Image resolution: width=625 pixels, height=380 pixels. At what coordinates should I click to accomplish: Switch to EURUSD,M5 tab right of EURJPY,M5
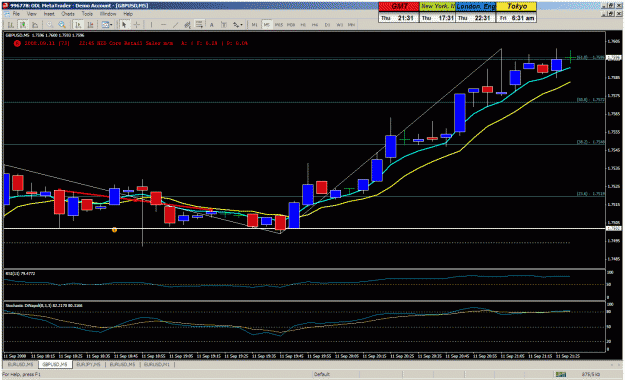click(122, 364)
